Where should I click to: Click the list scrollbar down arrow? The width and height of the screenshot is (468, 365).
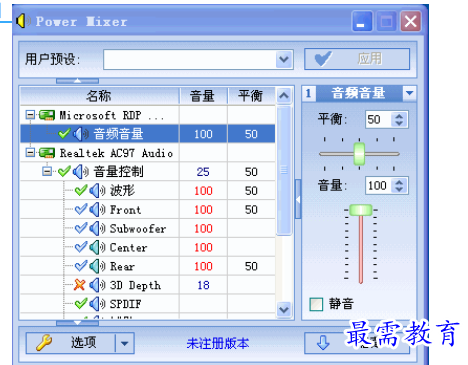point(284,310)
